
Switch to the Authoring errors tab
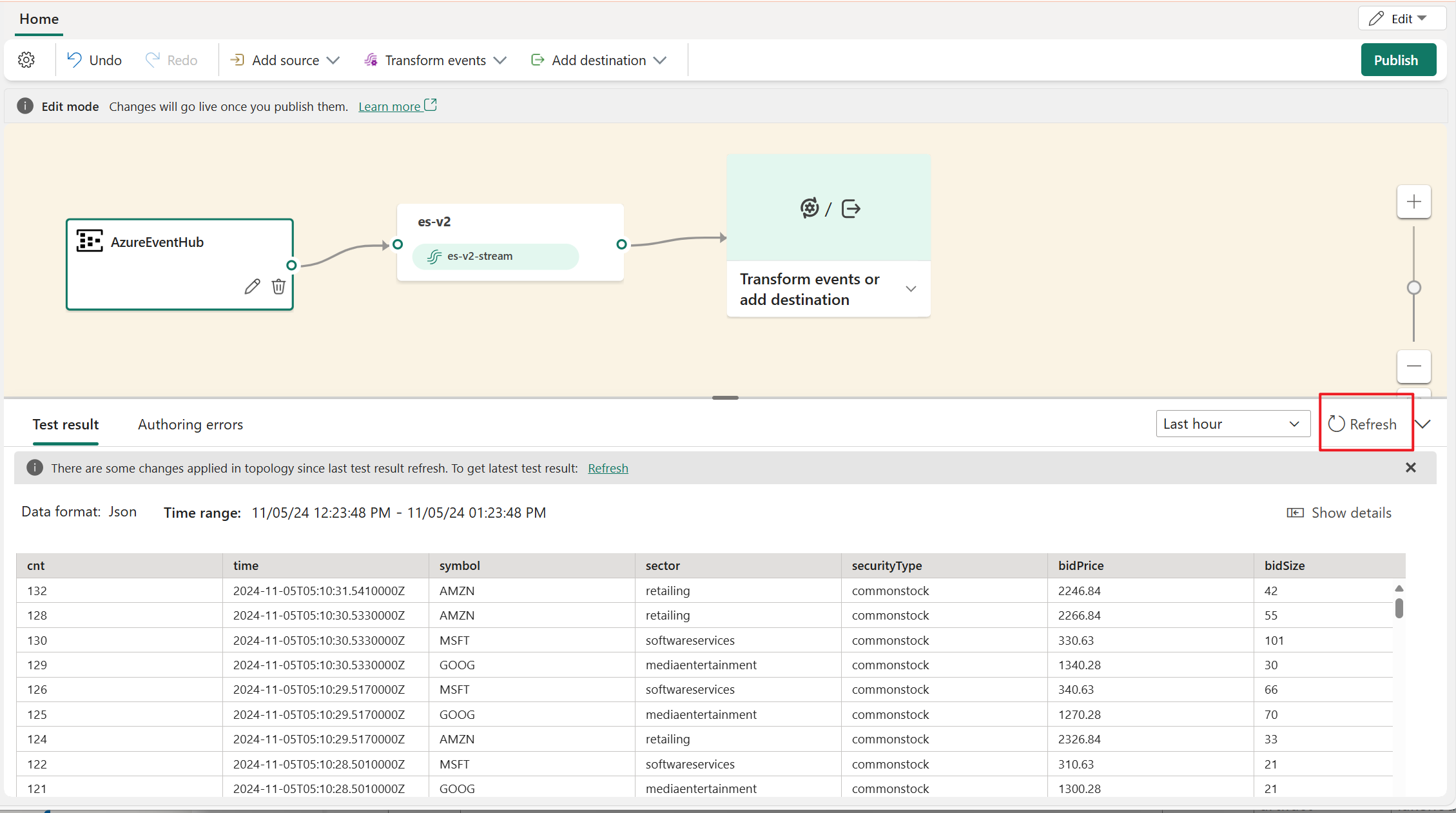point(190,424)
